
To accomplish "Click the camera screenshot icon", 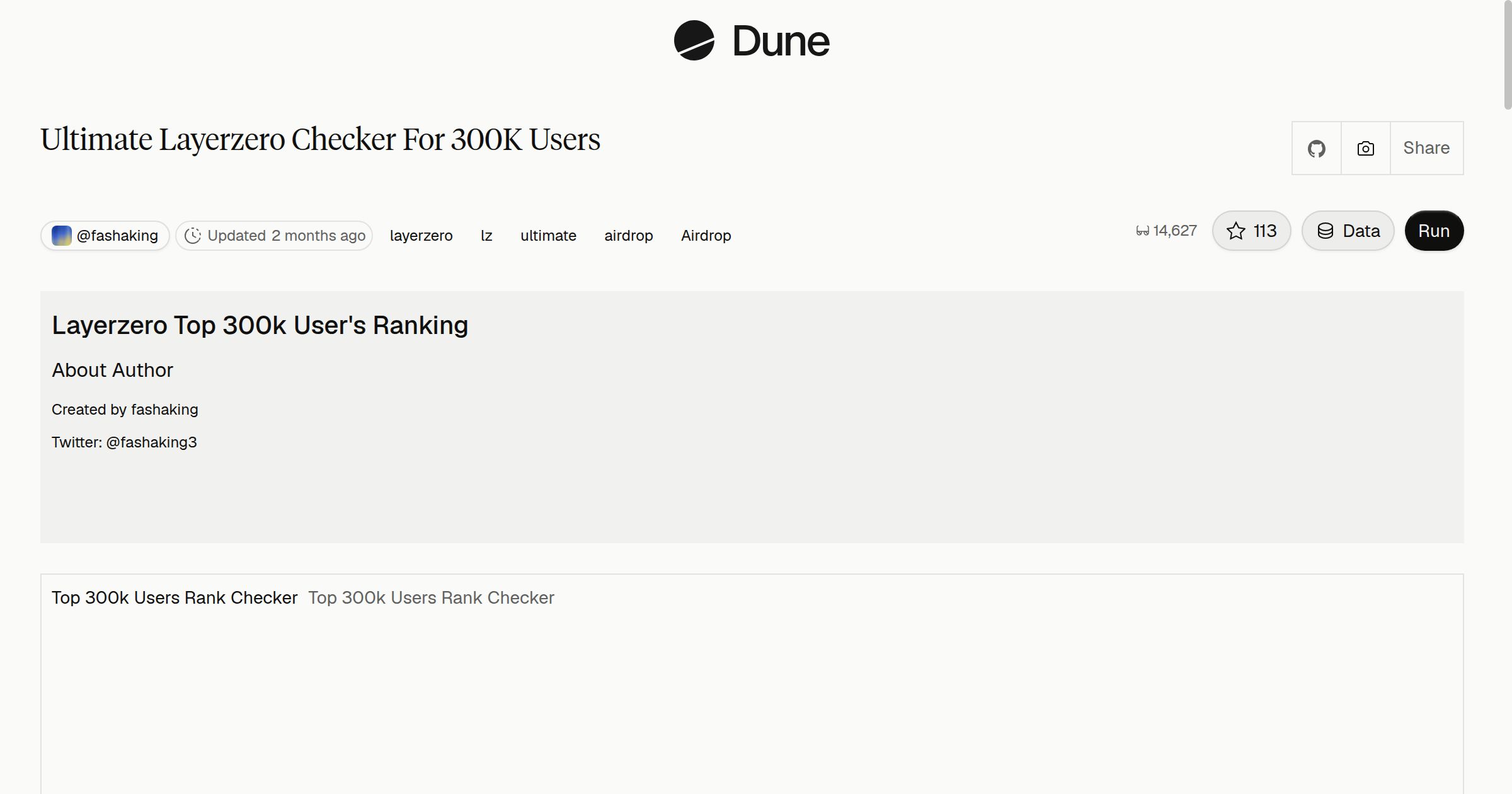I will [x=1365, y=148].
